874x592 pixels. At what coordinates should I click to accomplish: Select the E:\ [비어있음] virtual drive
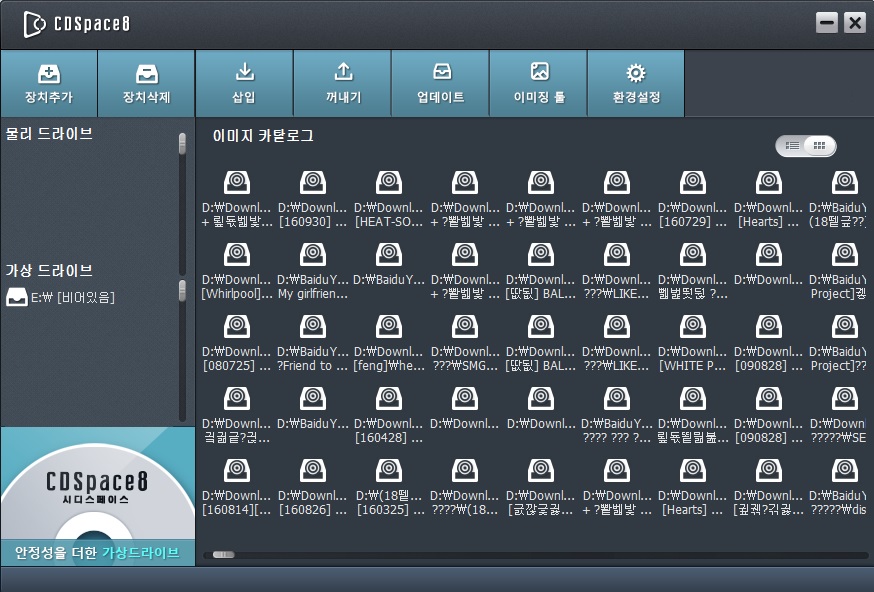point(60,297)
